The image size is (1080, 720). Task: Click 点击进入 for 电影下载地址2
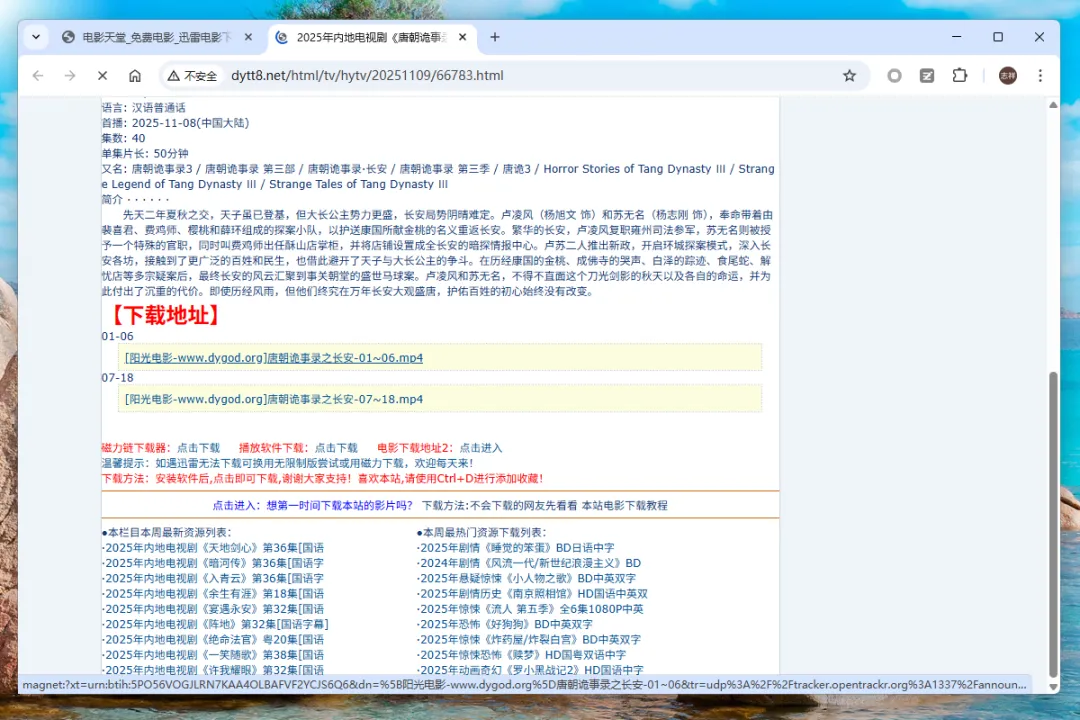[481, 448]
